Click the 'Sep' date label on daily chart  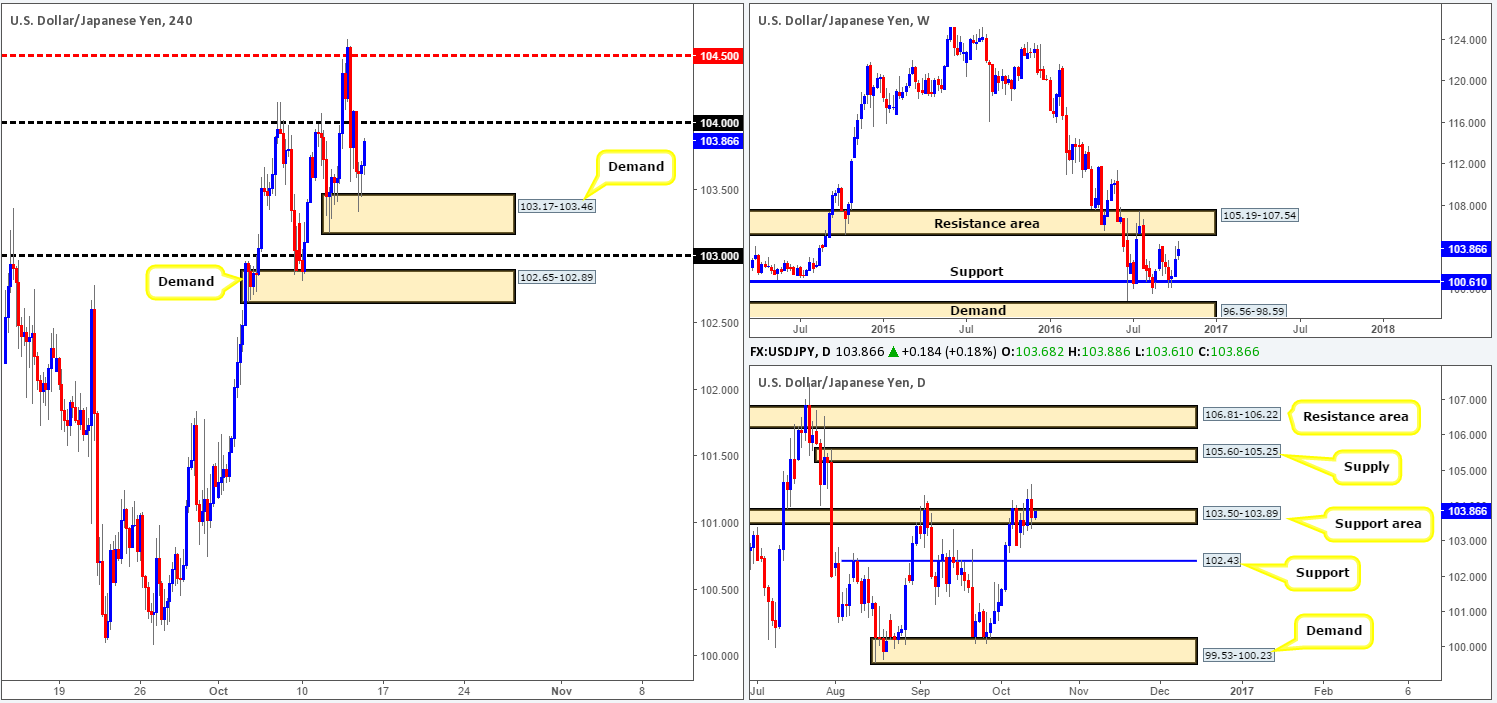click(921, 691)
